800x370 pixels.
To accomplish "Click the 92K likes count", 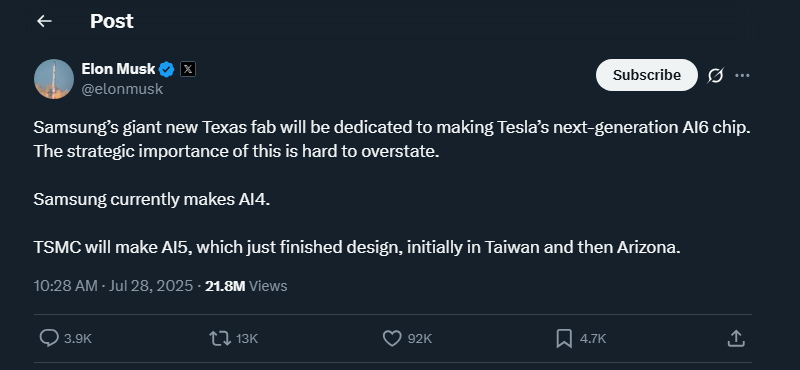I will (x=419, y=338).
